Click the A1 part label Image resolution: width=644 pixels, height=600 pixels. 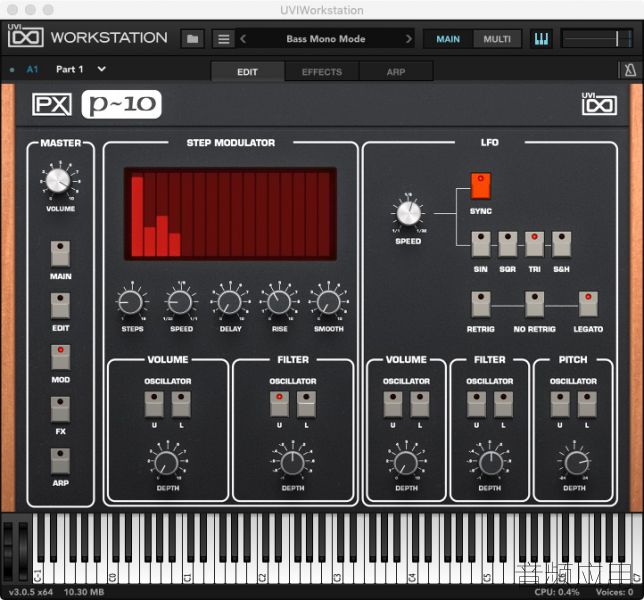32,69
